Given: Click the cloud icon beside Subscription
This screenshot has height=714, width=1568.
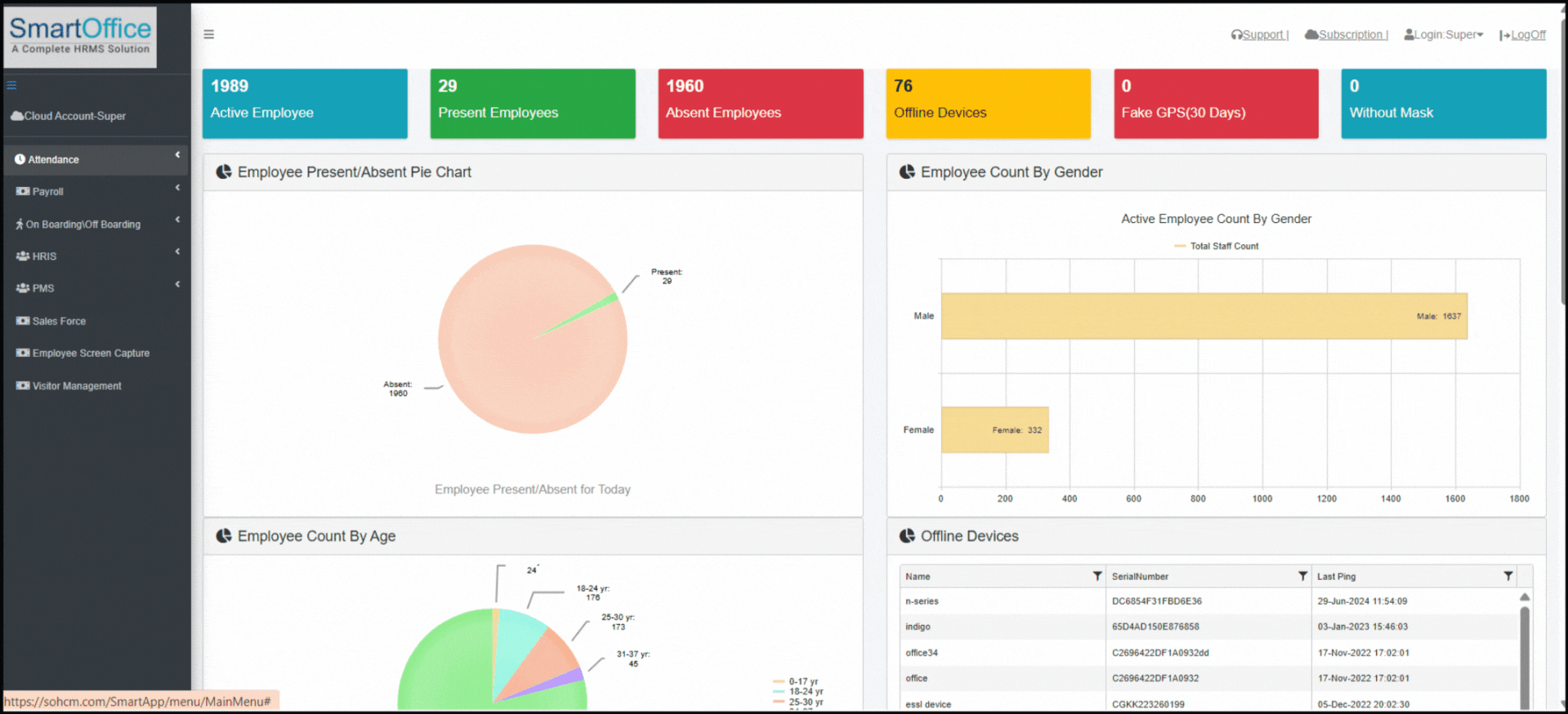Looking at the screenshot, I should tap(1311, 34).
